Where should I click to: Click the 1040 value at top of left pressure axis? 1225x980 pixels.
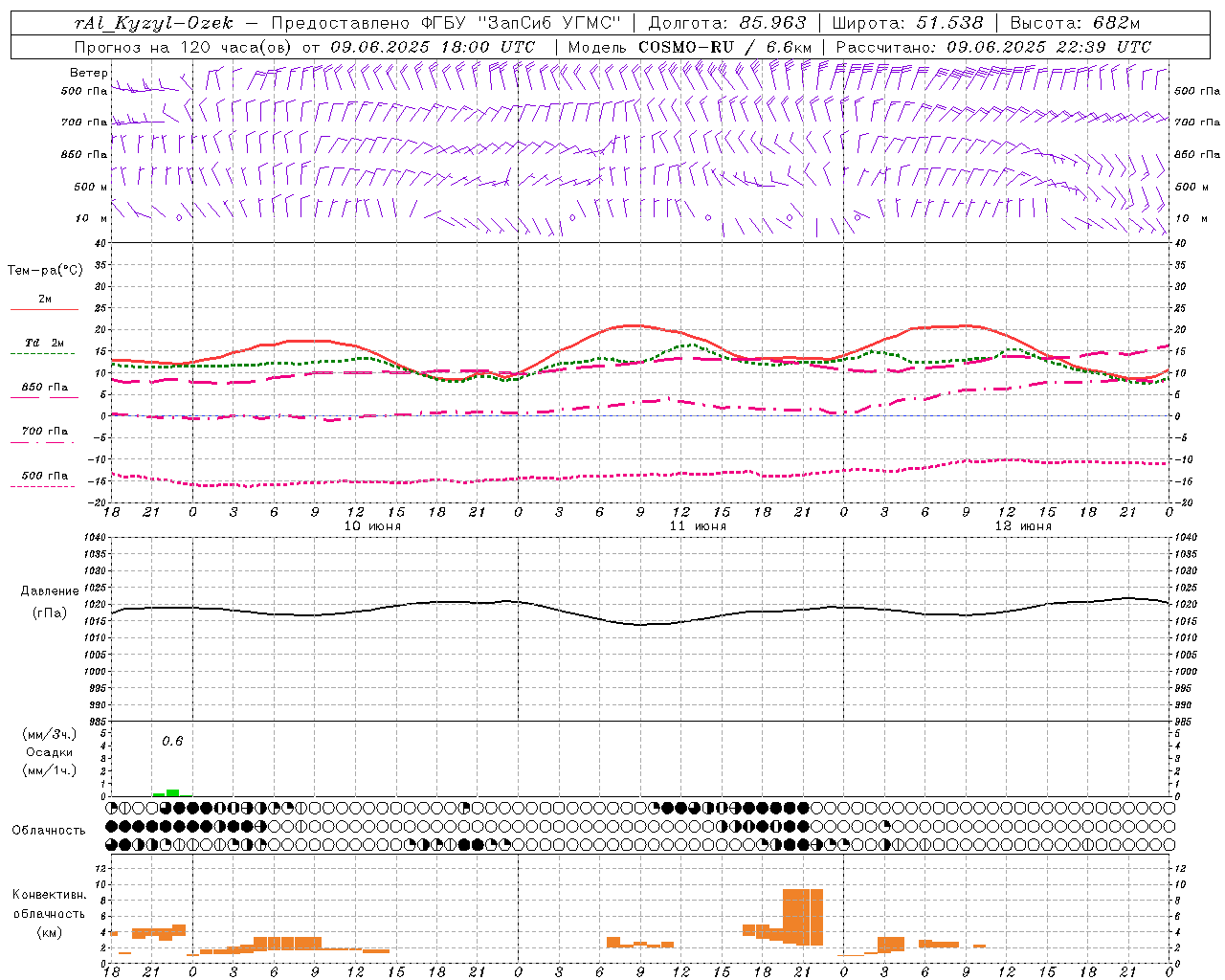[x=94, y=538]
